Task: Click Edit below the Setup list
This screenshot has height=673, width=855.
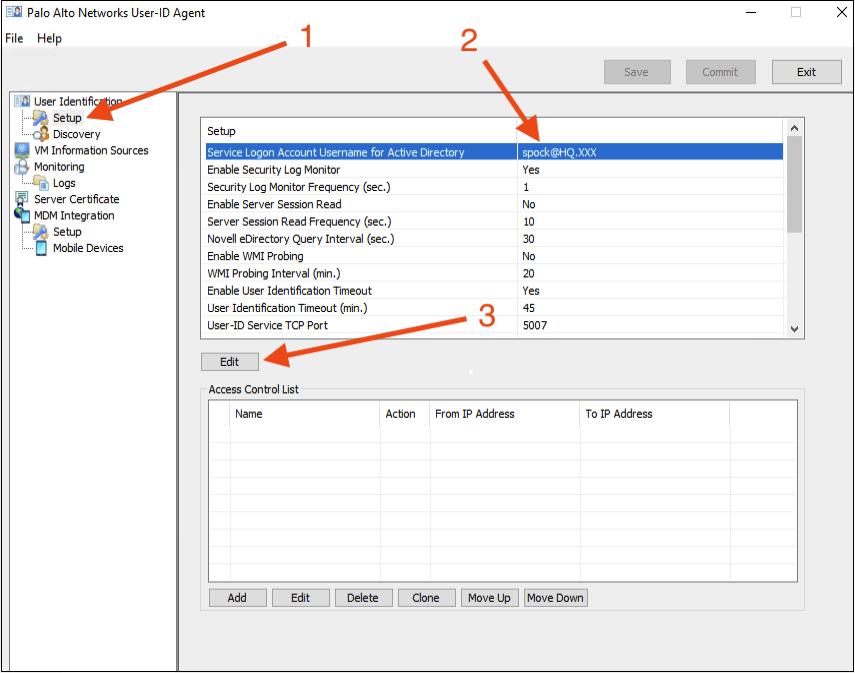Action: click(x=229, y=362)
